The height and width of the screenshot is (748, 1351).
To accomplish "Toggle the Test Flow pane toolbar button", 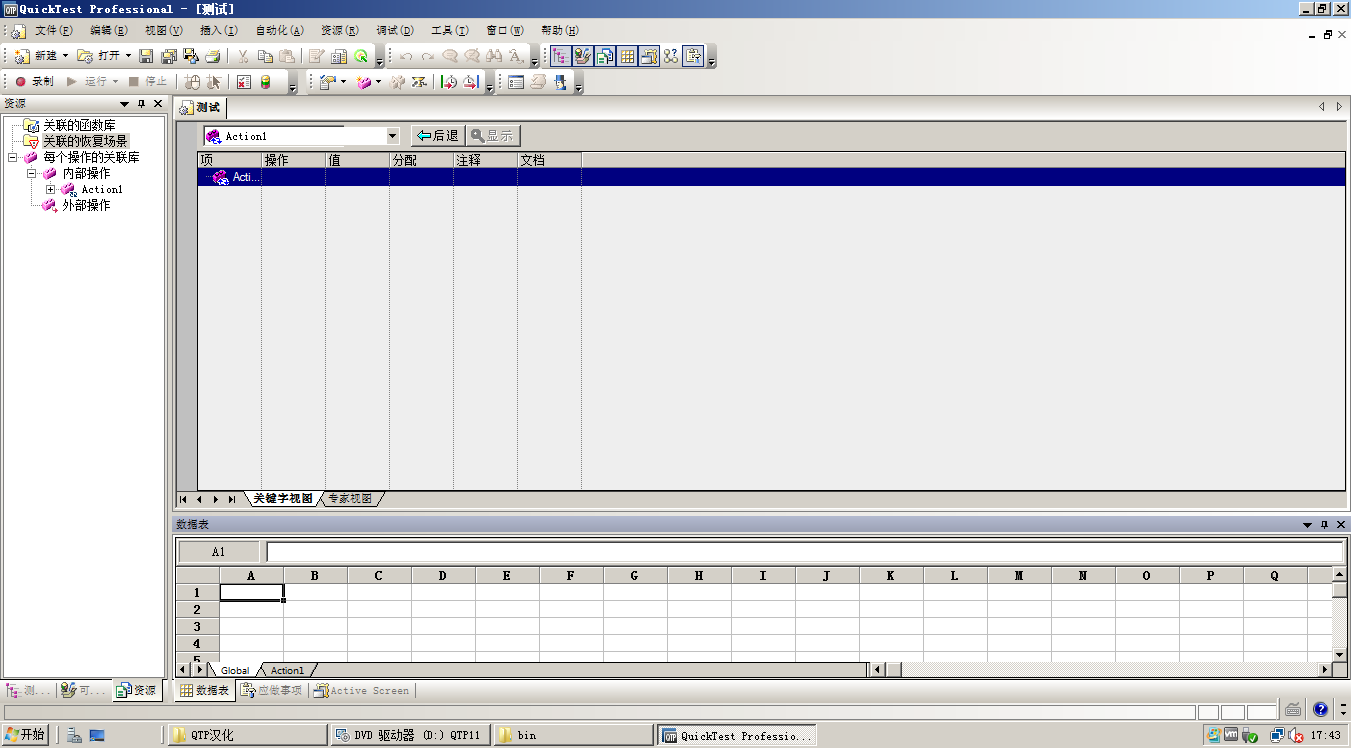I will coord(559,56).
